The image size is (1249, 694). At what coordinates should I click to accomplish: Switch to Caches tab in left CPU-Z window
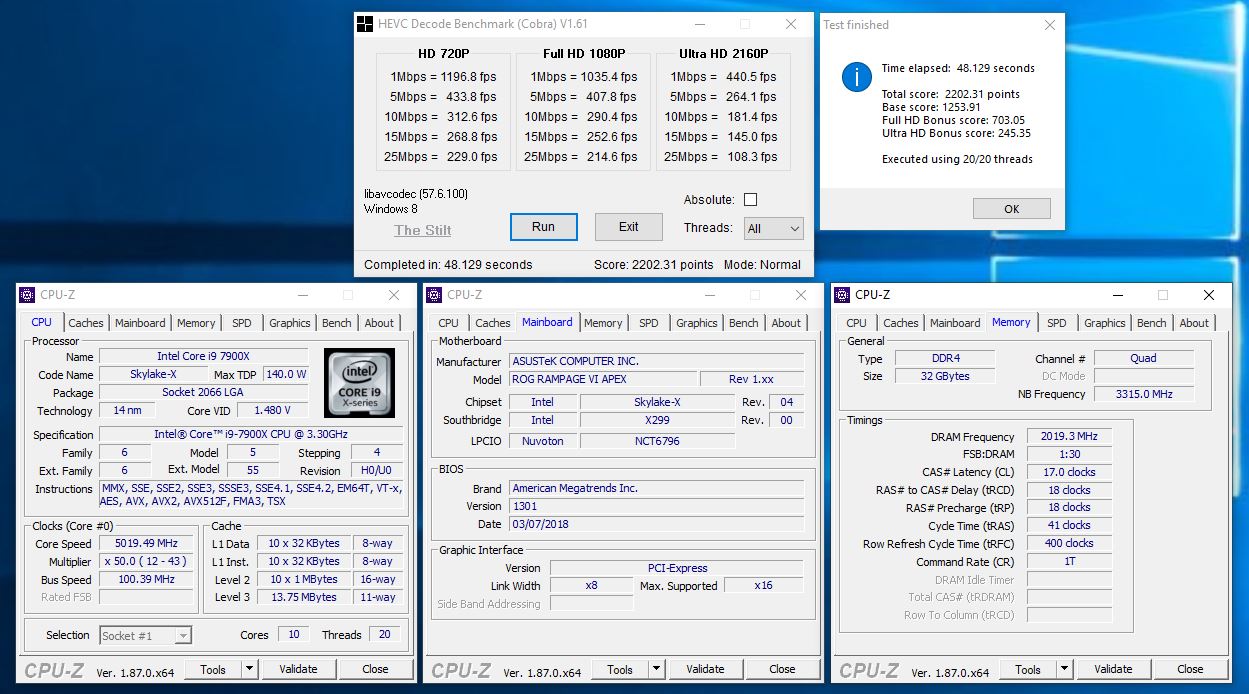pos(86,323)
